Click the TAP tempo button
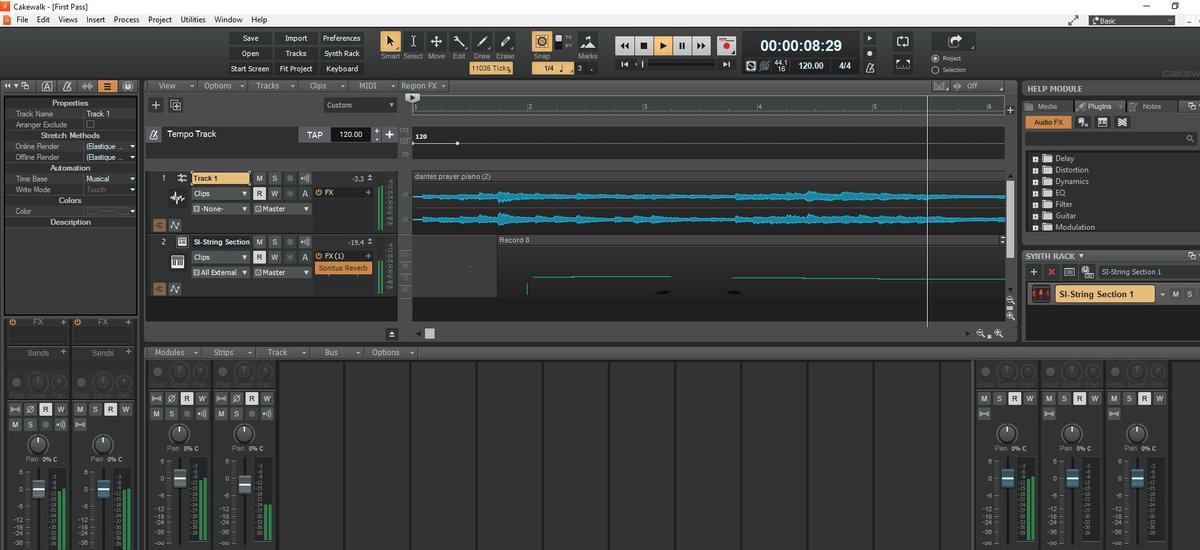The height and width of the screenshot is (550, 1200). (314, 134)
